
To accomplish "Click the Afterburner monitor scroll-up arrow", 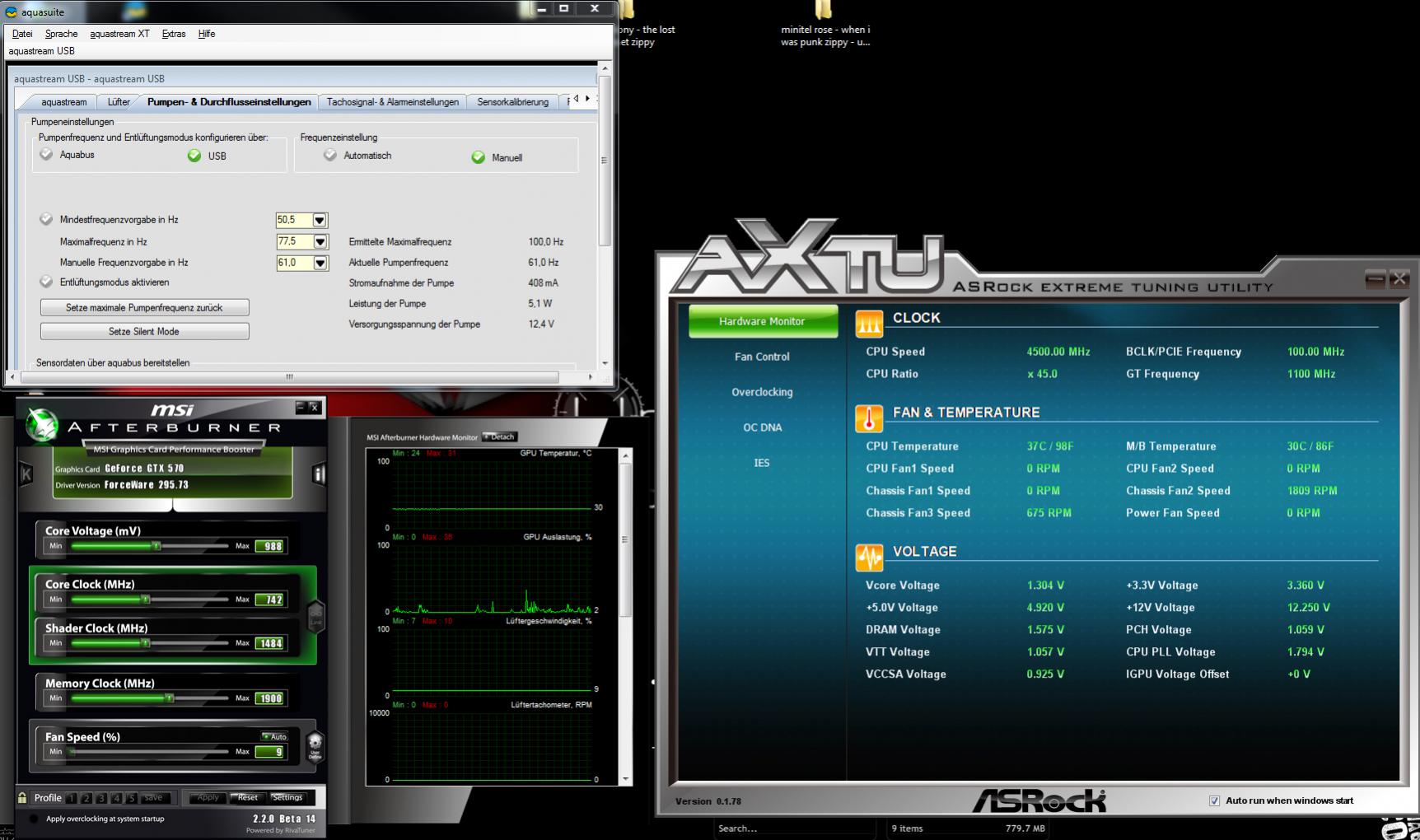I will point(625,455).
